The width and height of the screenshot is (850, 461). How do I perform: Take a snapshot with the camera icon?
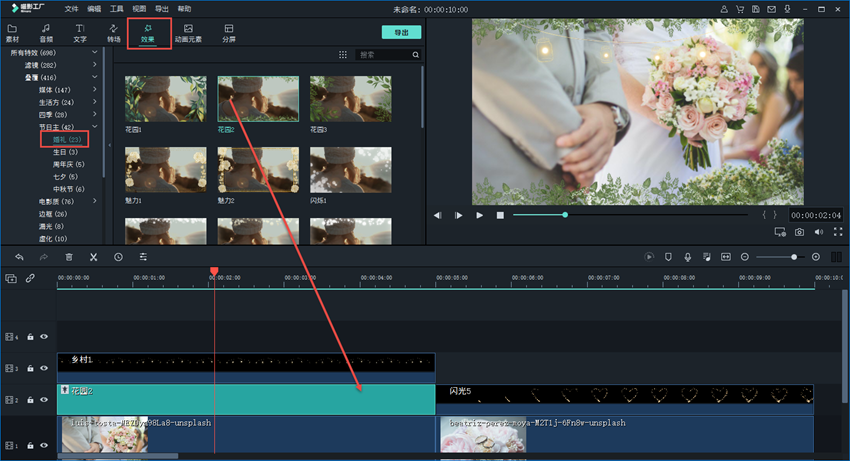[800, 232]
